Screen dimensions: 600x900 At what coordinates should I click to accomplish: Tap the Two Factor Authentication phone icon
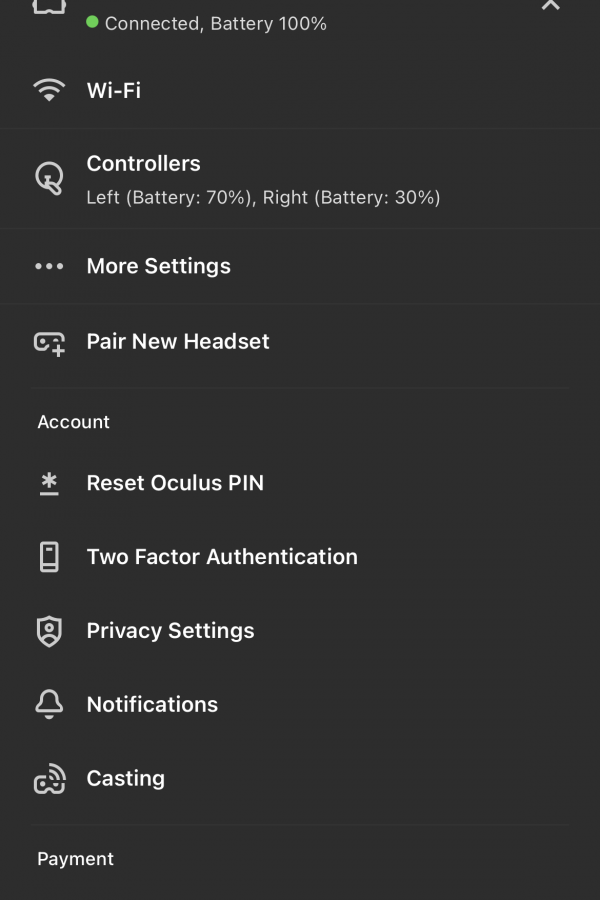pyautogui.click(x=49, y=557)
